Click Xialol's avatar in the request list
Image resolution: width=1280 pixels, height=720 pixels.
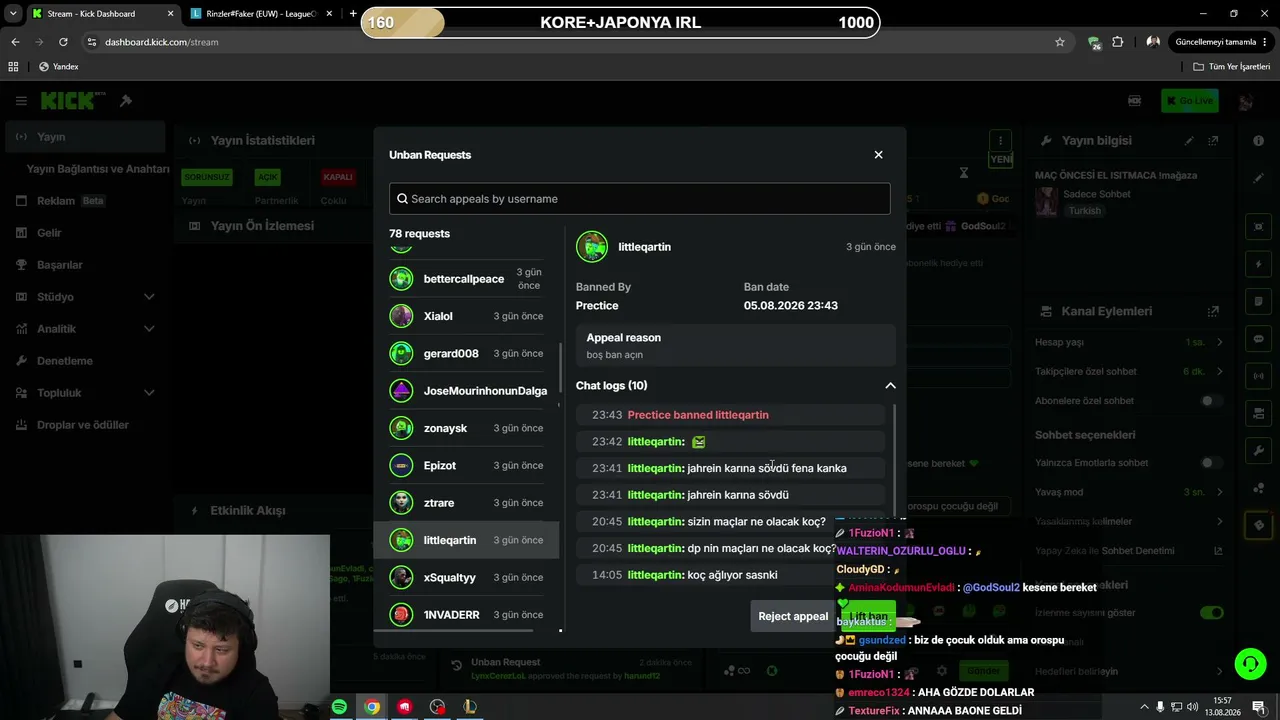tap(401, 316)
